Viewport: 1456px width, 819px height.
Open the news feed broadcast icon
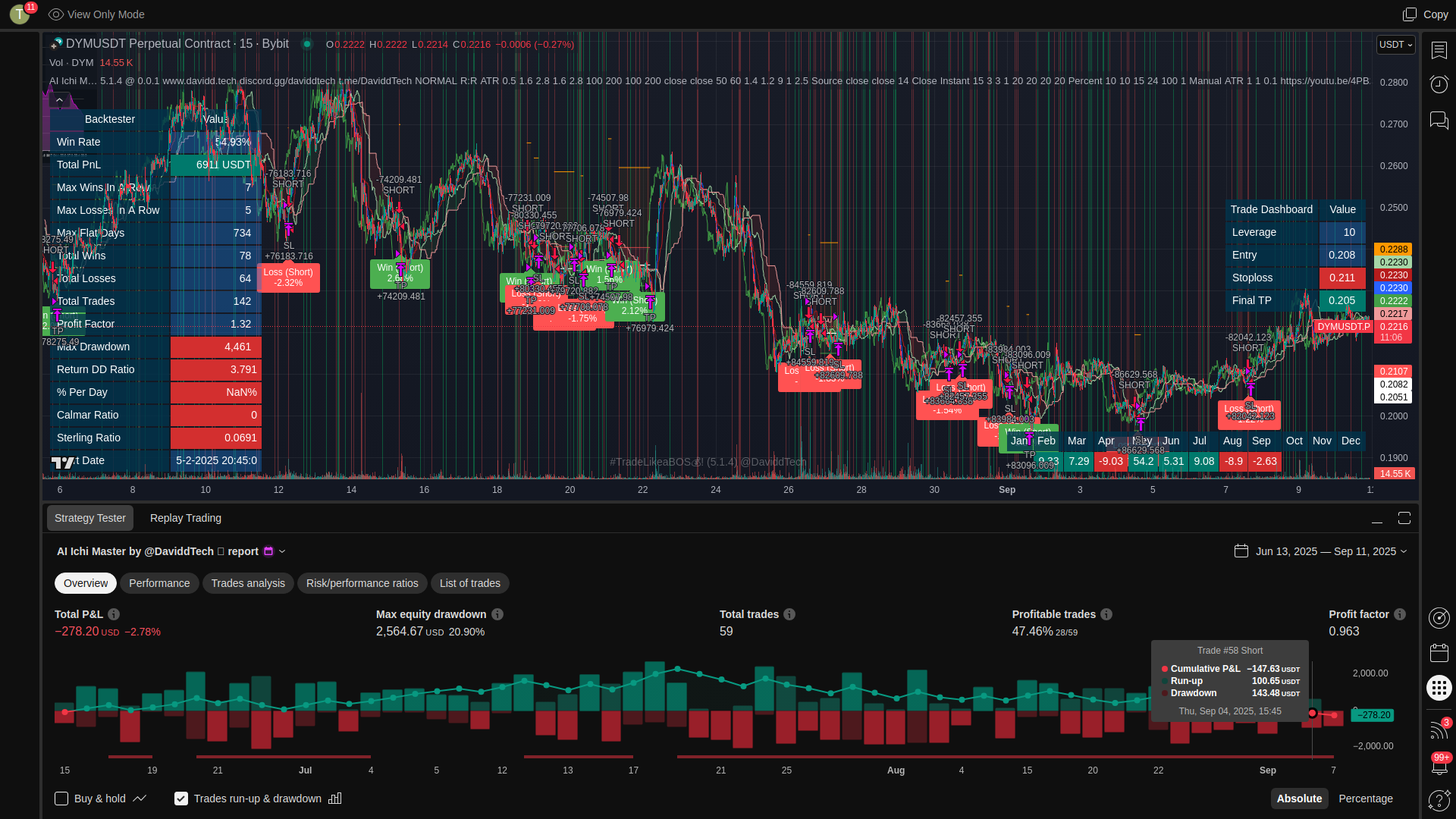[1438, 730]
